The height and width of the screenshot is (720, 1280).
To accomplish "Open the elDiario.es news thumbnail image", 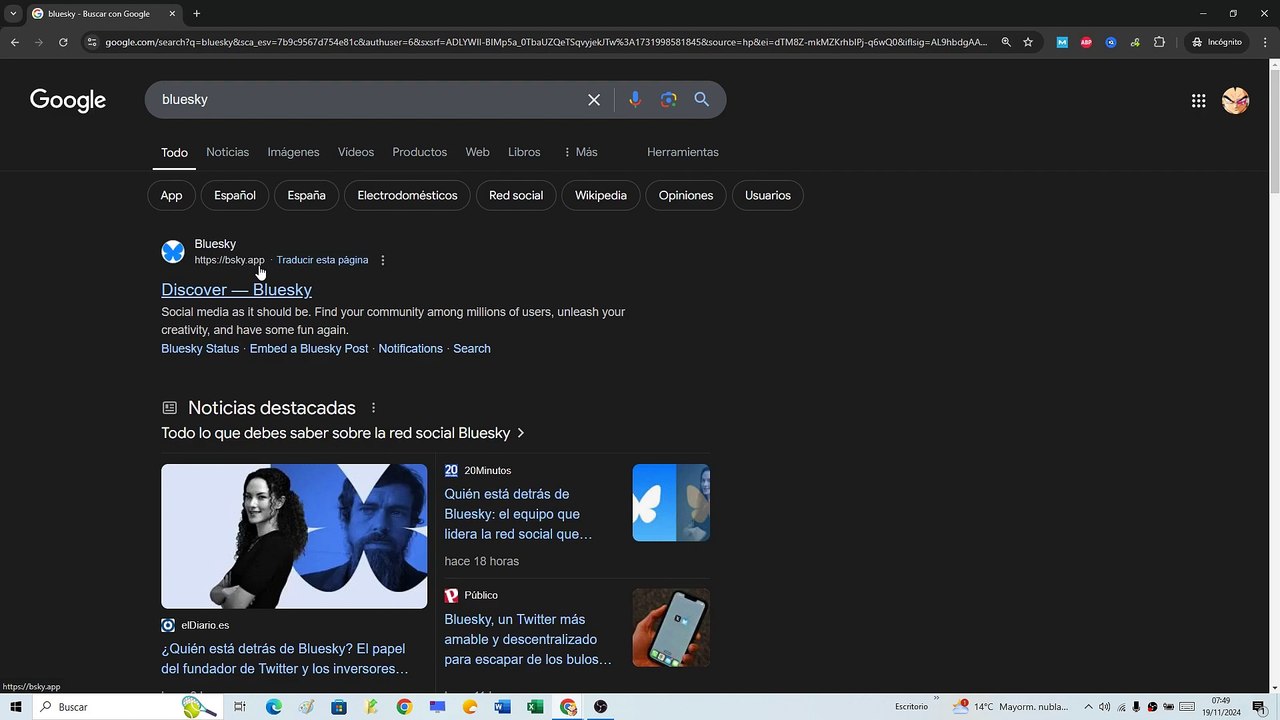I will [294, 536].
